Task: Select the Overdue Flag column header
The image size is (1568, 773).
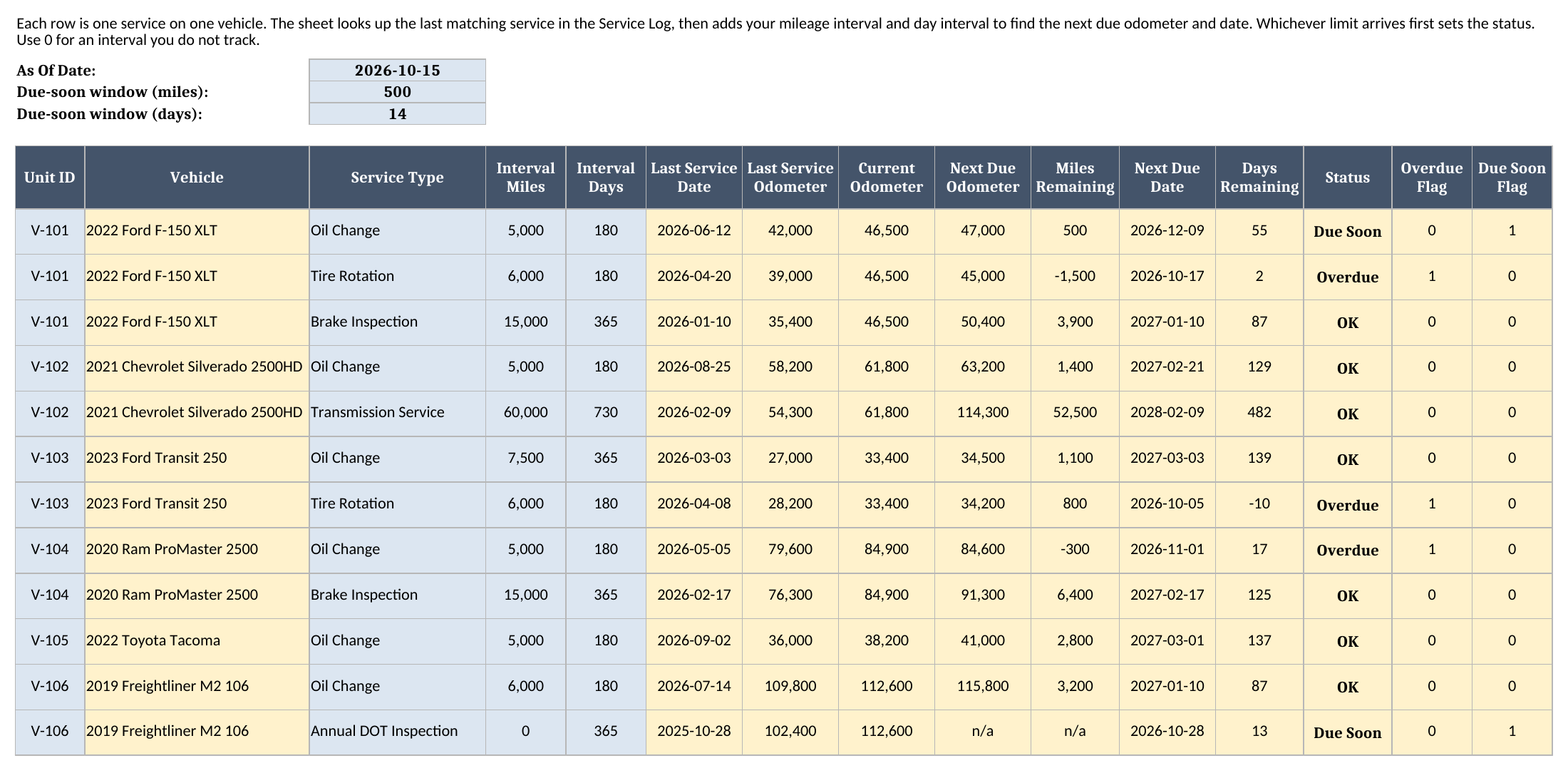Action: tap(1432, 178)
